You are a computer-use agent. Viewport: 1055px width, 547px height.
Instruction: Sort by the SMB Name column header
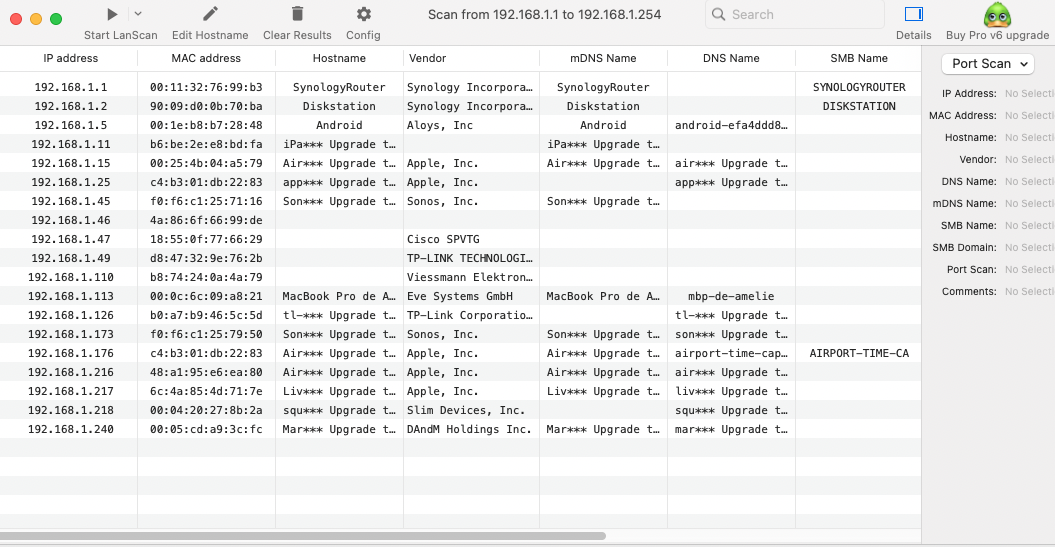click(859, 59)
